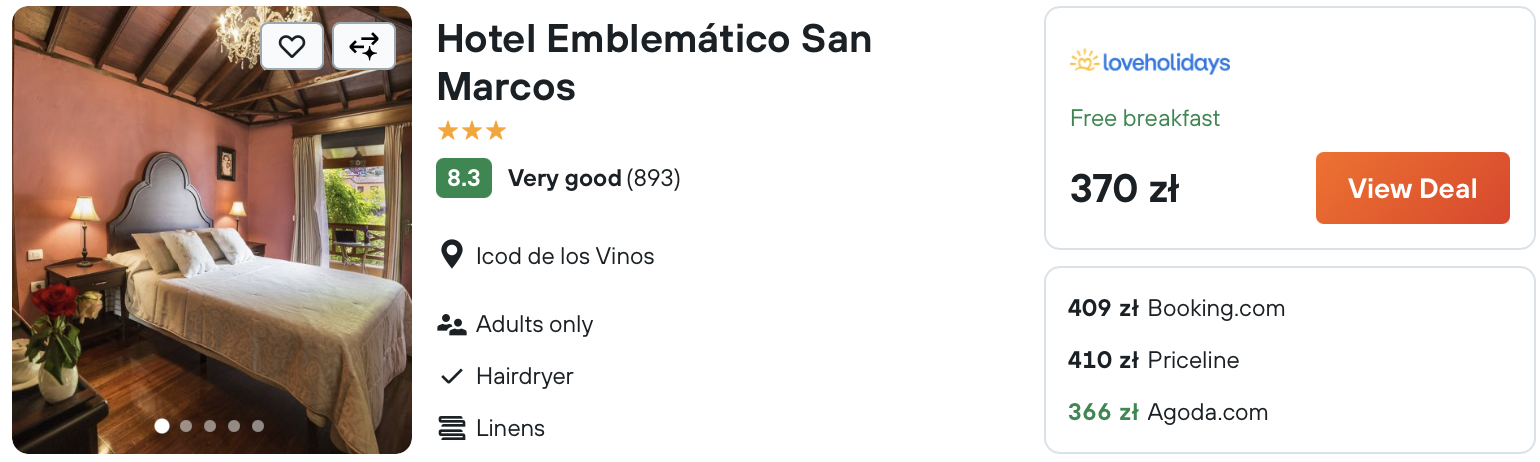This screenshot has width=1540, height=462.
Task: Click the View Deal button
Action: click(x=1412, y=188)
